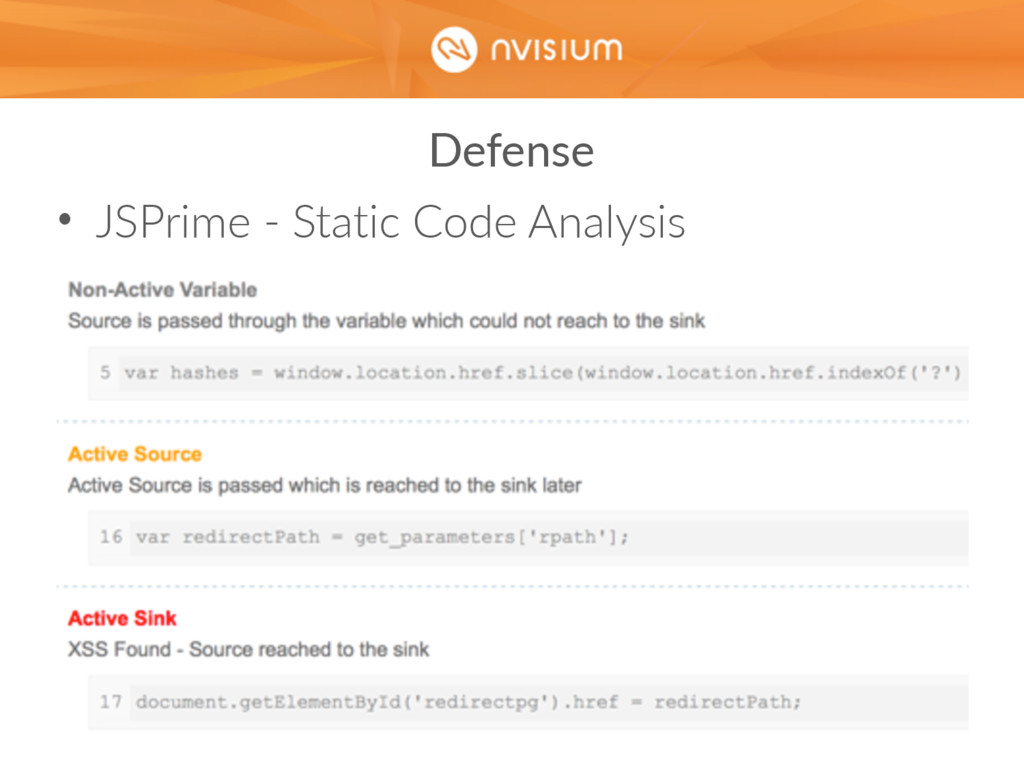
Task: Click the 'Non-Active Variable' heading
Action: click(x=163, y=289)
